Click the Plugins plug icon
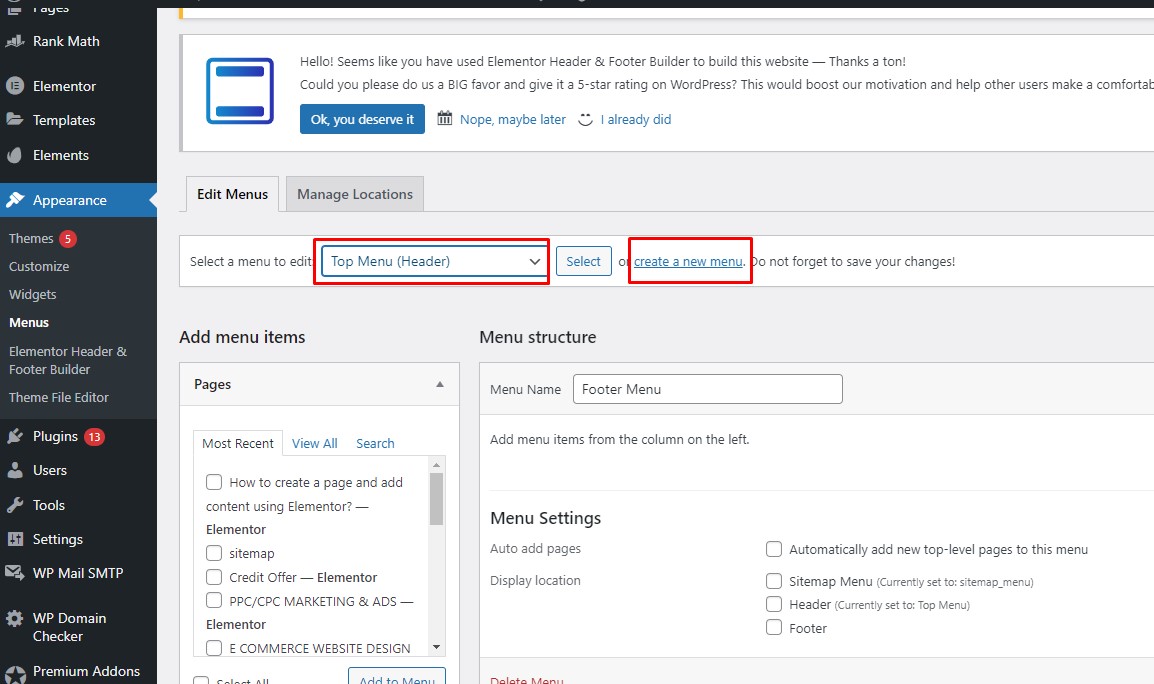 pyautogui.click(x=15, y=437)
